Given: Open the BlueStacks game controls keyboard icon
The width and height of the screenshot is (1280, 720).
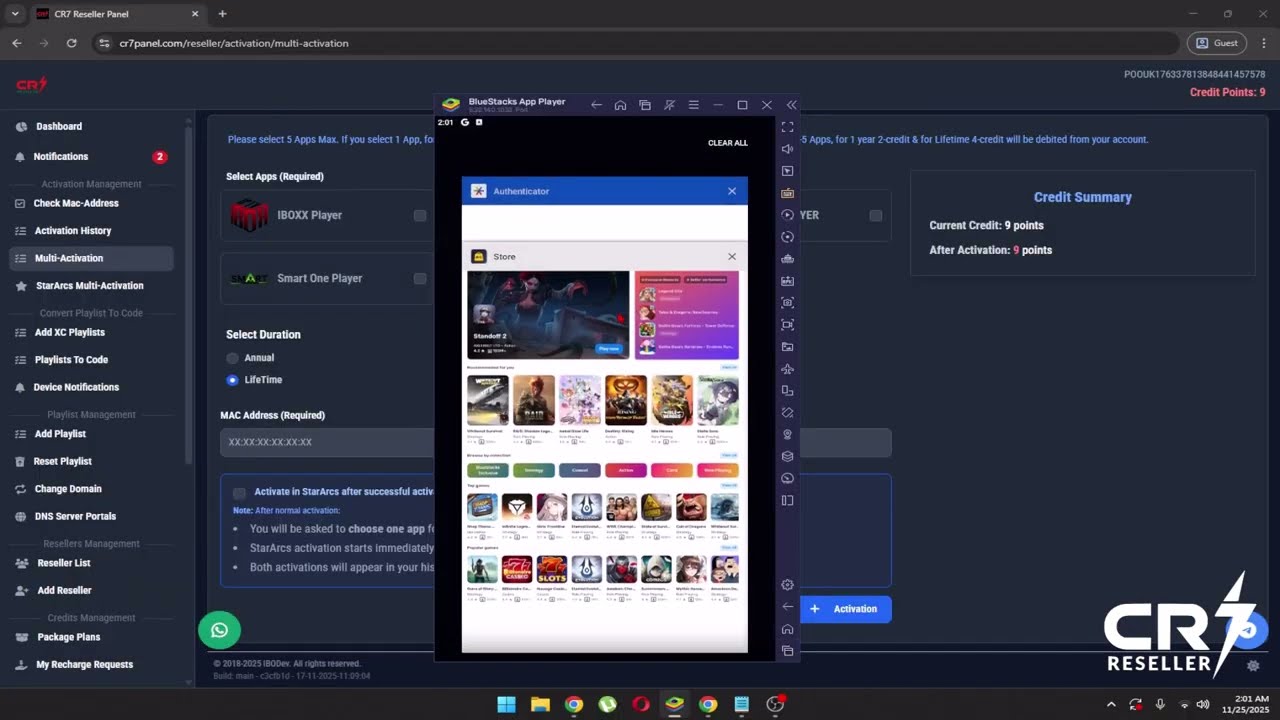Looking at the screenshot, I should (x=787, y=193).
